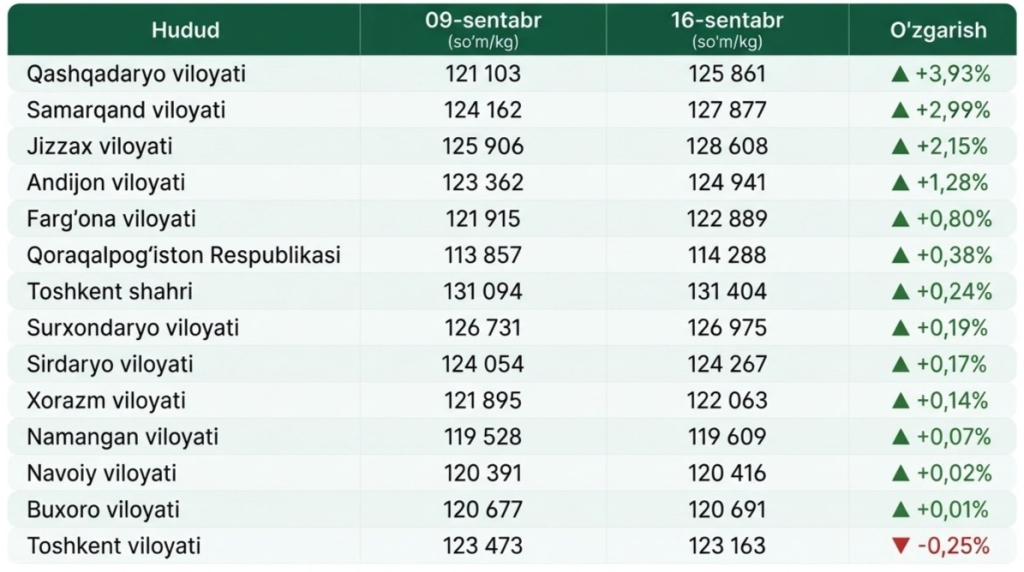Click the 16-sentabr column header

(x=727, y=30)
